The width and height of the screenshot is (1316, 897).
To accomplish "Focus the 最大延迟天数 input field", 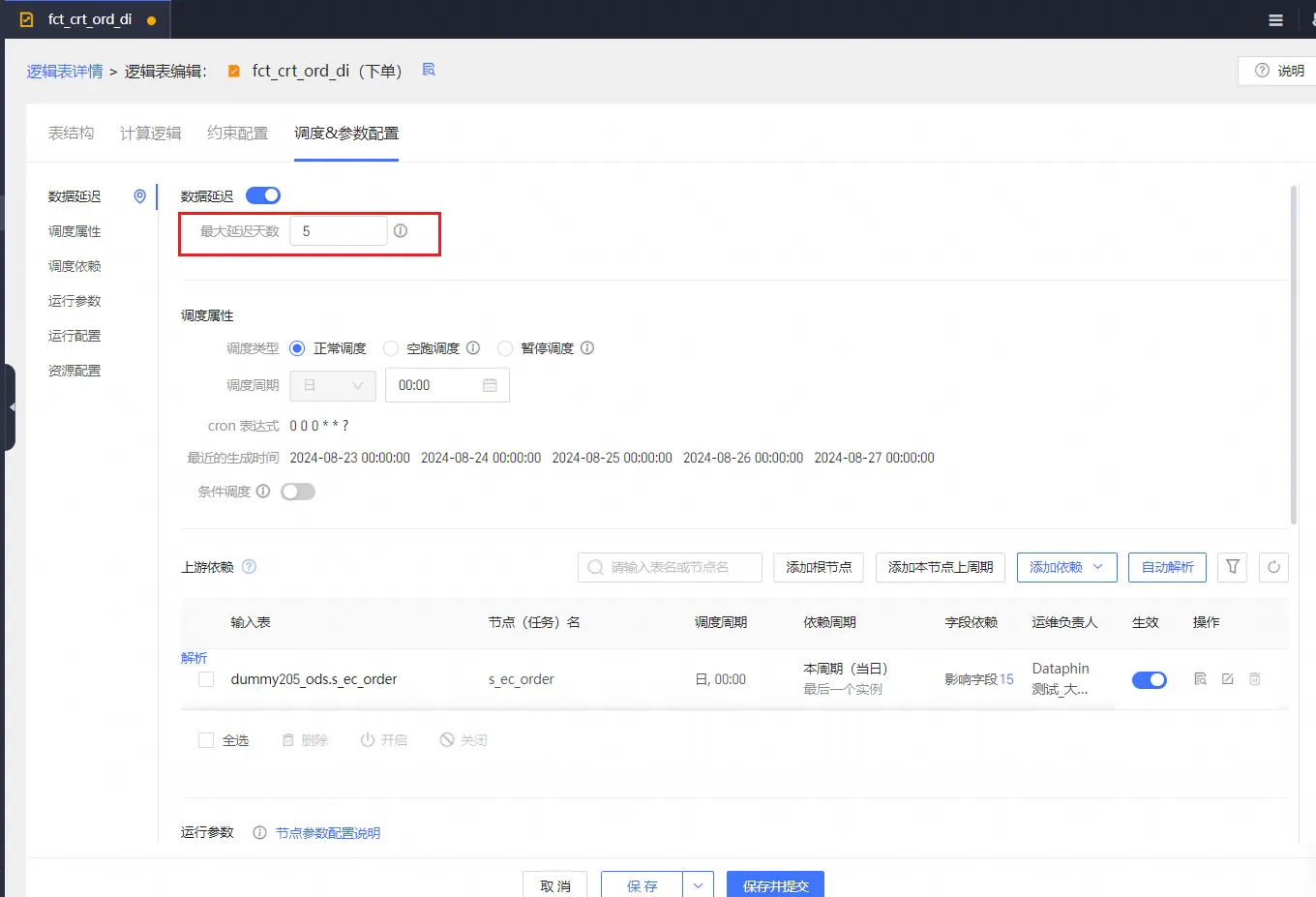I will 339,231.
